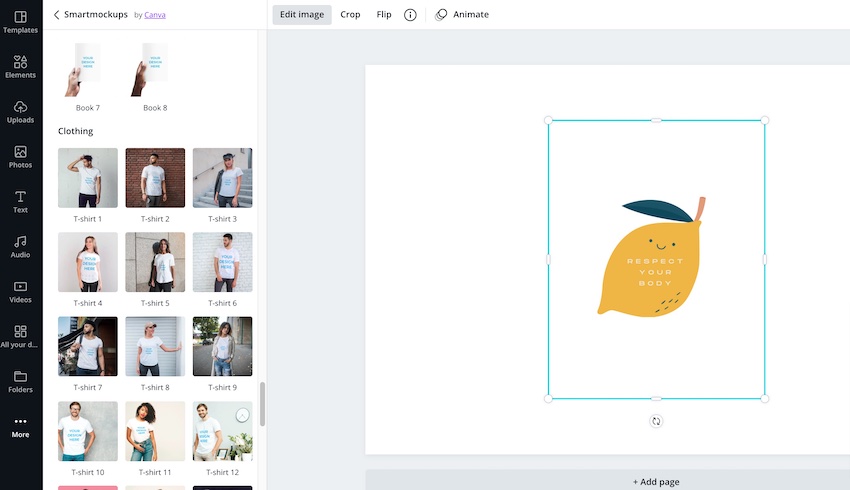
Task: Click the bottom-right corner resize handle
Action: [765, 398]
